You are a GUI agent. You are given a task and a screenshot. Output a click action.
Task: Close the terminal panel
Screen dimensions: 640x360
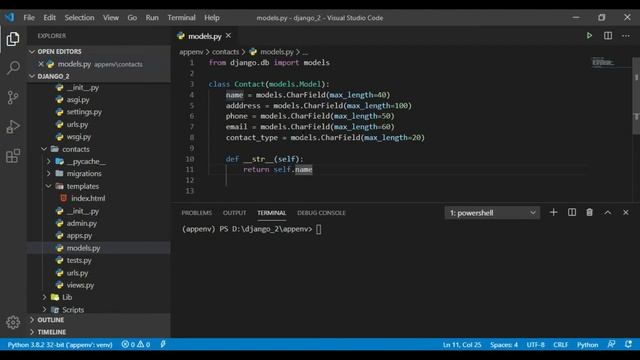pos(626,213)
